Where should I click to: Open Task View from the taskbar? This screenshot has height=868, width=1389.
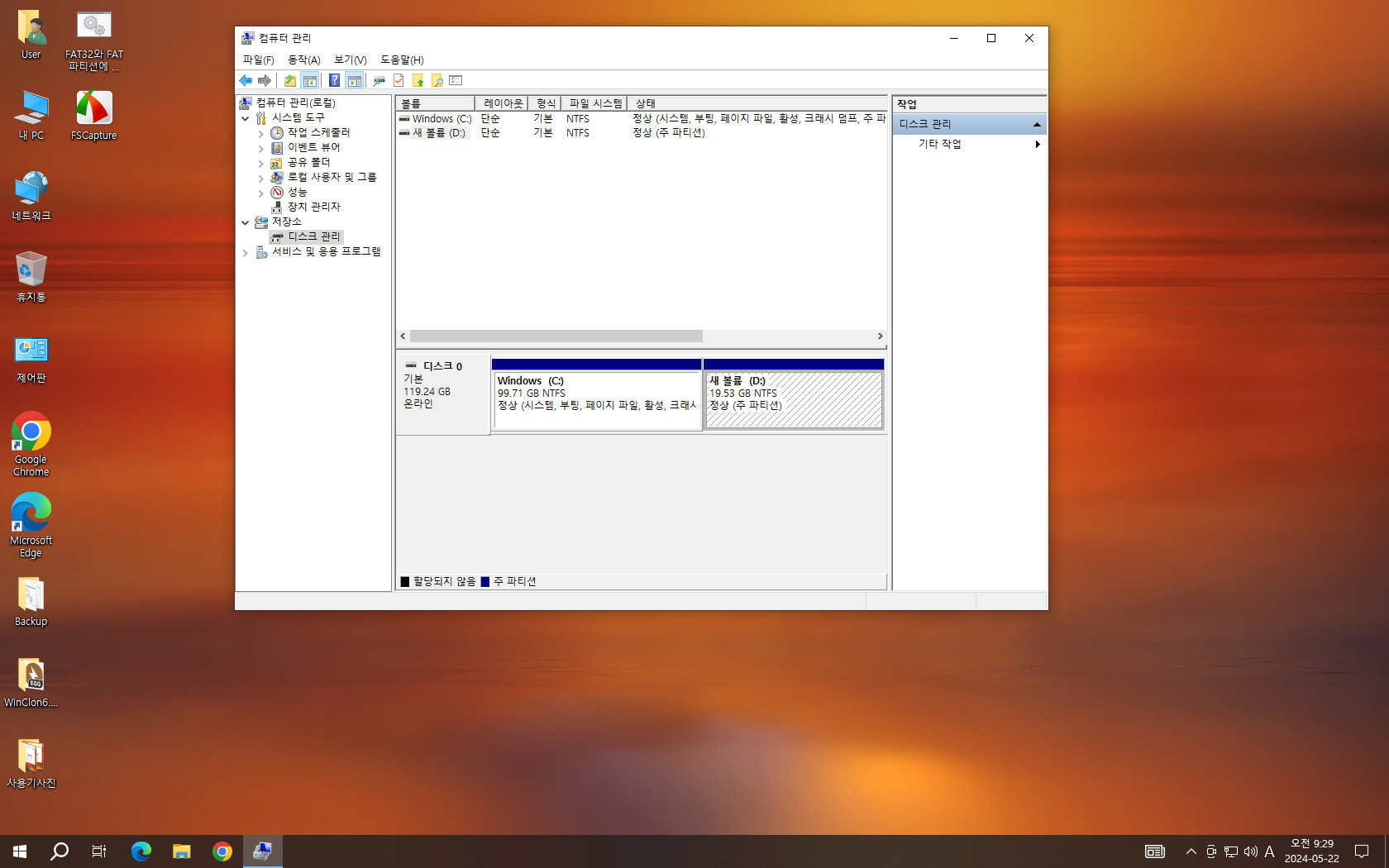coord(99,851)
